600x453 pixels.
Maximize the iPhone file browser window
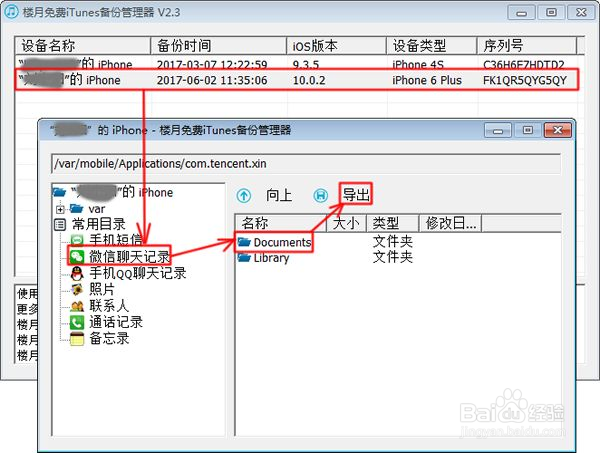point(528,130)
